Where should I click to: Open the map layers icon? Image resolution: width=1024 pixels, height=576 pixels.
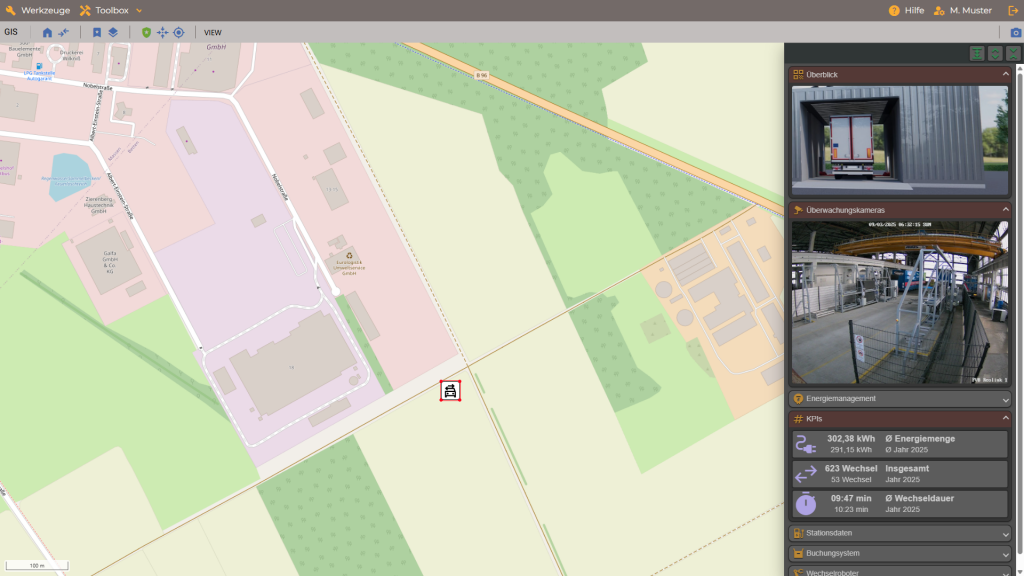[113, 32]
